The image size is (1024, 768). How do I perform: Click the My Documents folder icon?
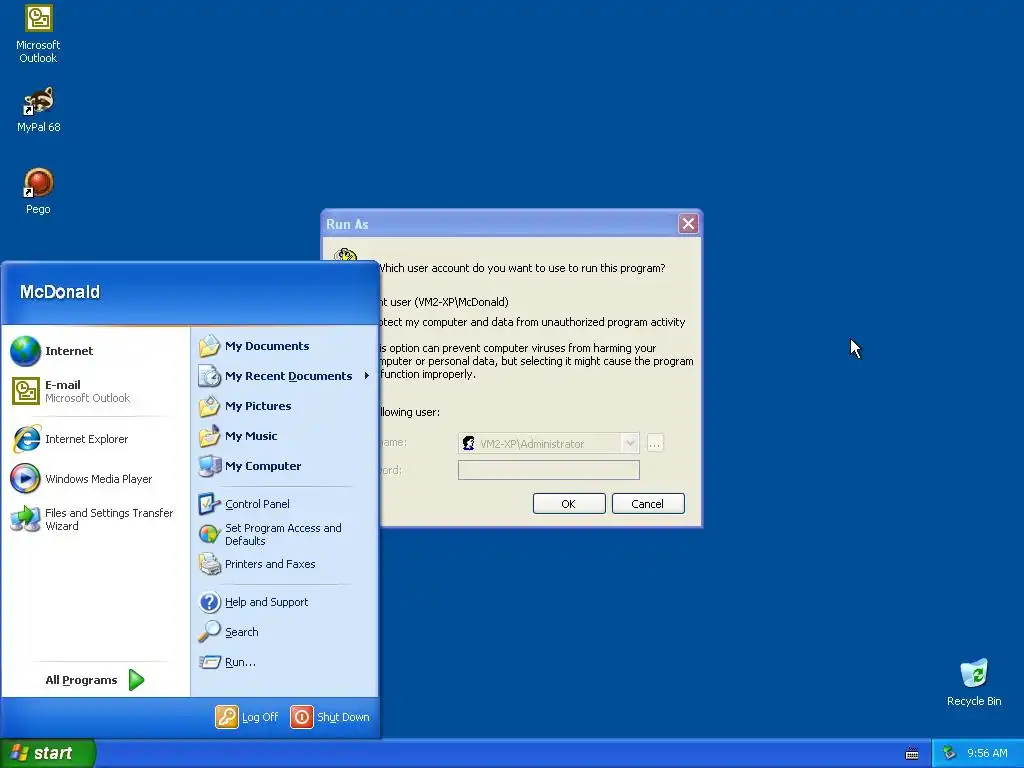click(210, 345)
